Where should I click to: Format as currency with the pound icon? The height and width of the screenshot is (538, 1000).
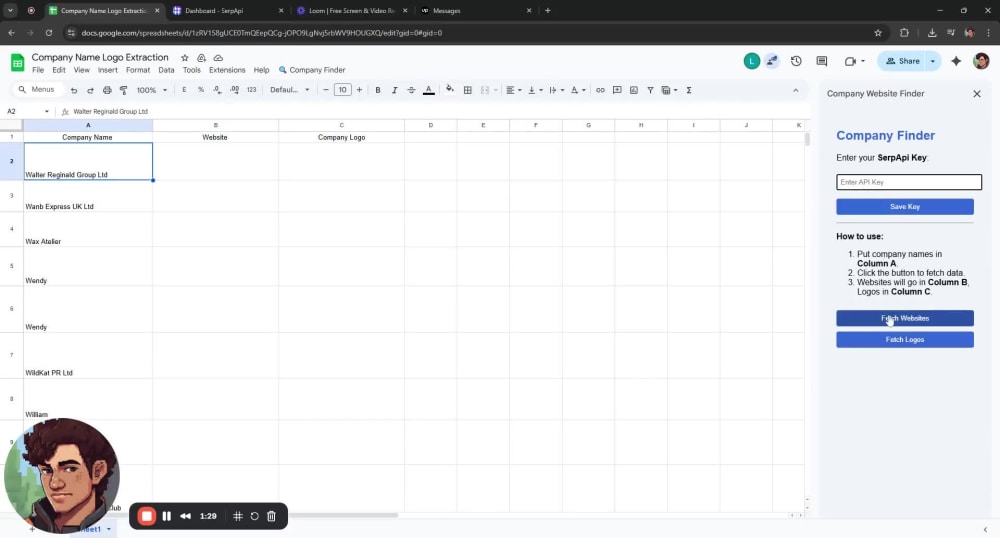pyautogui.click(x=184, y=90)
